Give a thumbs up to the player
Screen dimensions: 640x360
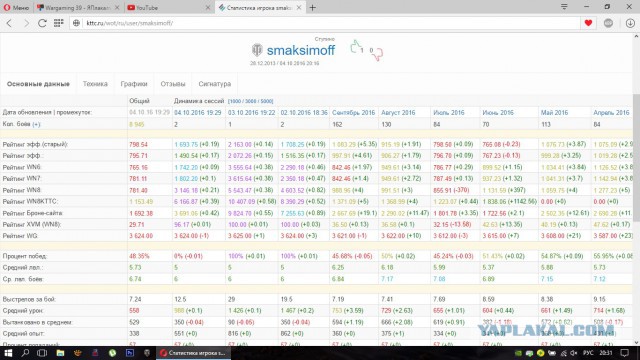pos(355,46)
